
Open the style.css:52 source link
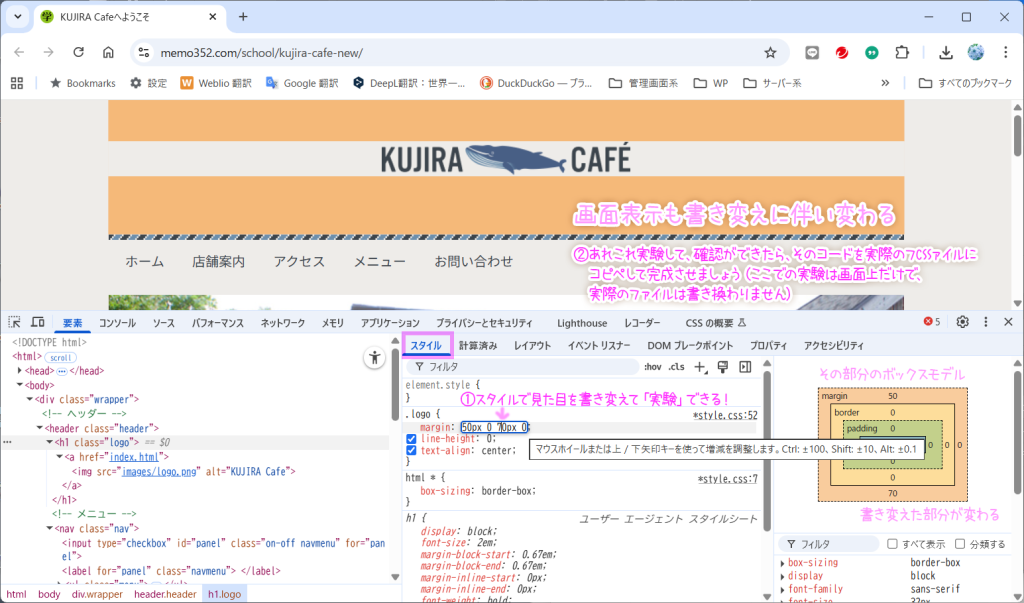coord(725,414)
